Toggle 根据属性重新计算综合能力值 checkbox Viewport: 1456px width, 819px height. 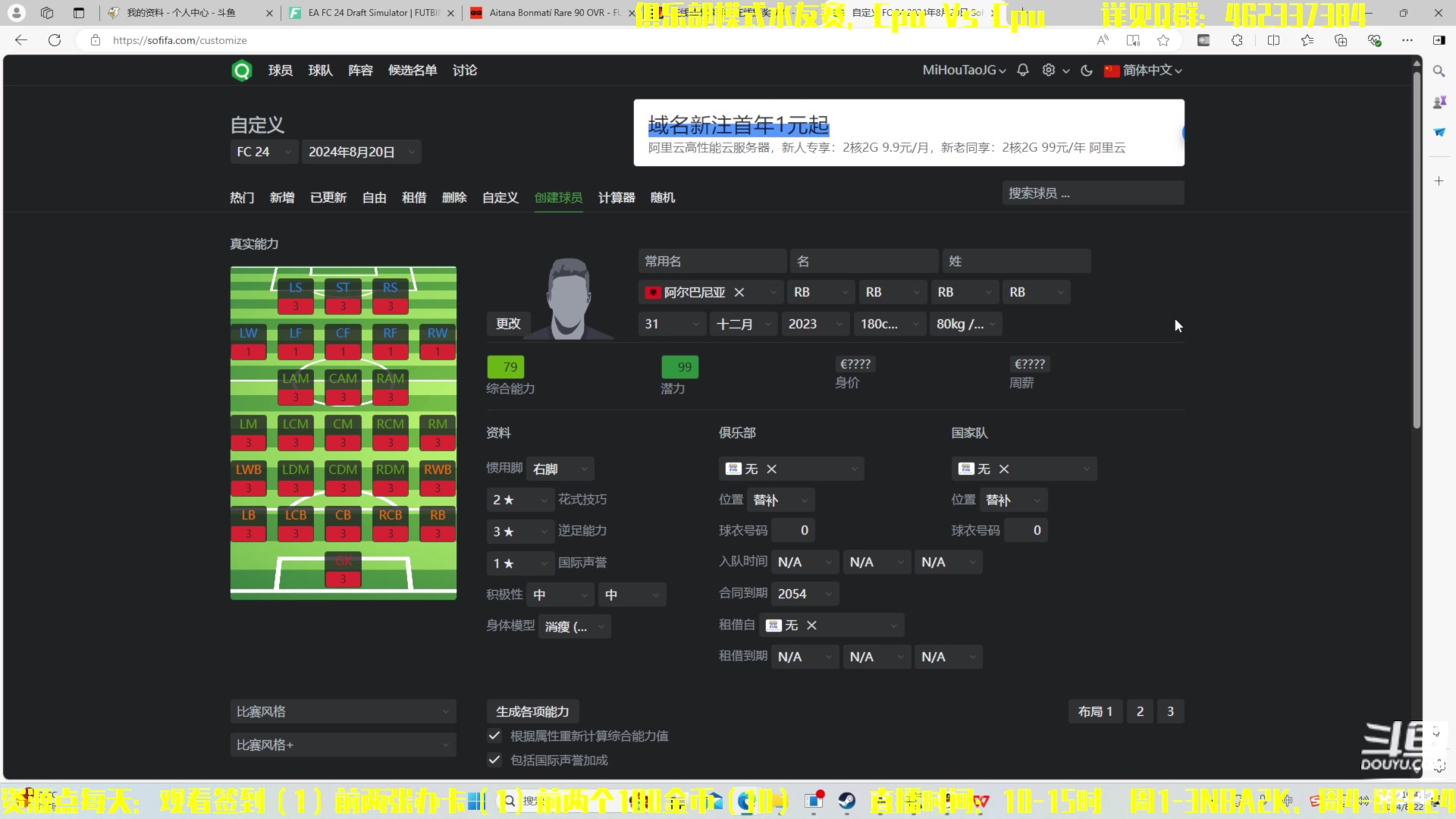point(494,736)
